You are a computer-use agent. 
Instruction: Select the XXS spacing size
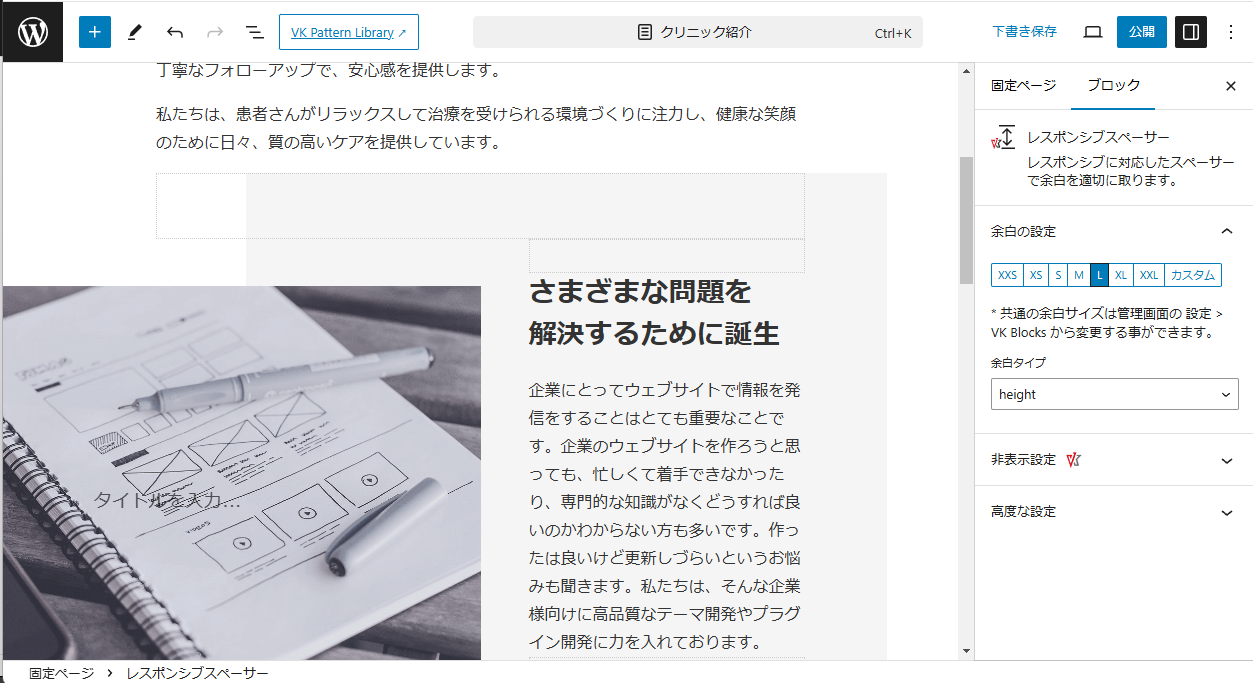[x=1007, y=275]
